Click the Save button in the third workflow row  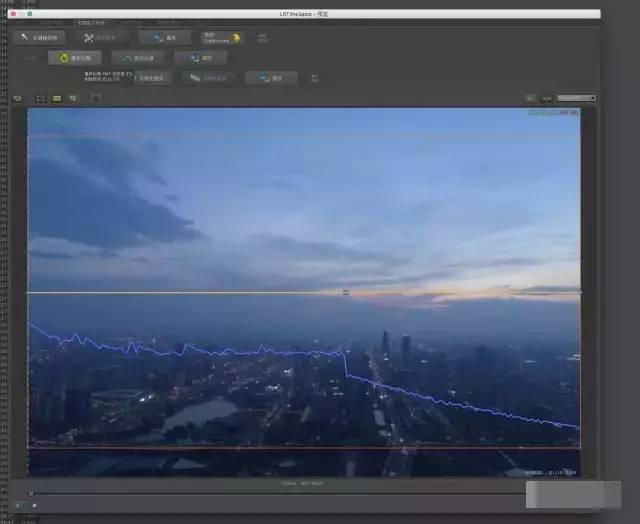[x=270, y=78]
